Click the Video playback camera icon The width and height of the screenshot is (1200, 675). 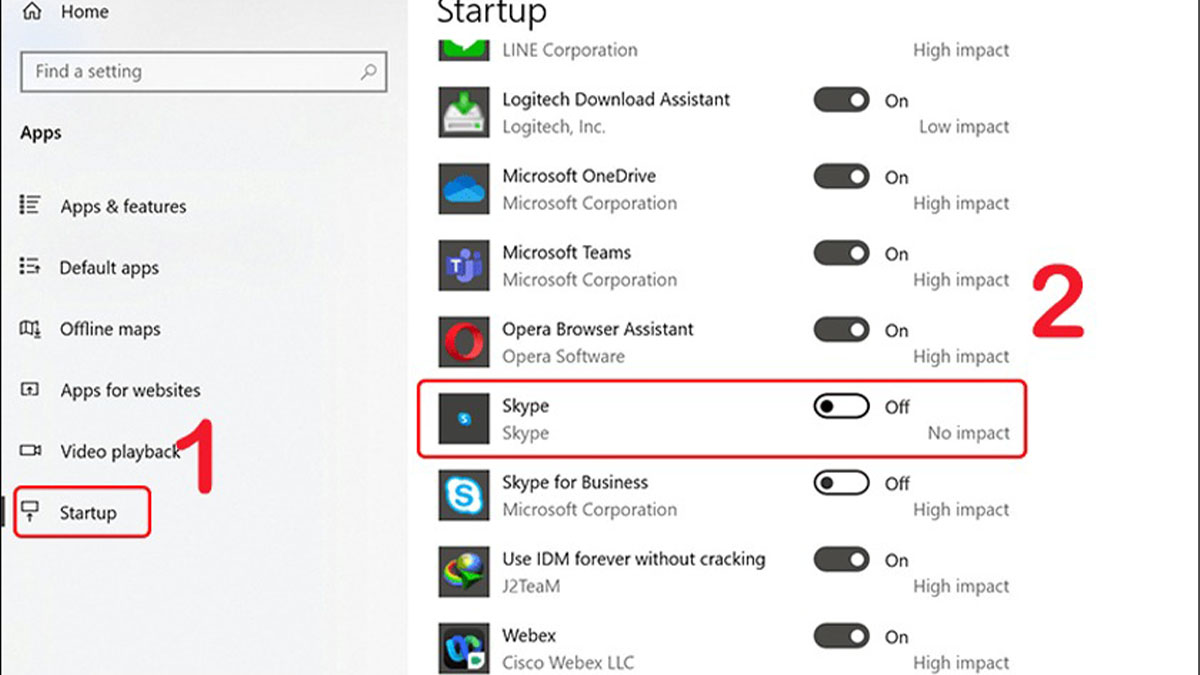click(x=30, y=451)
